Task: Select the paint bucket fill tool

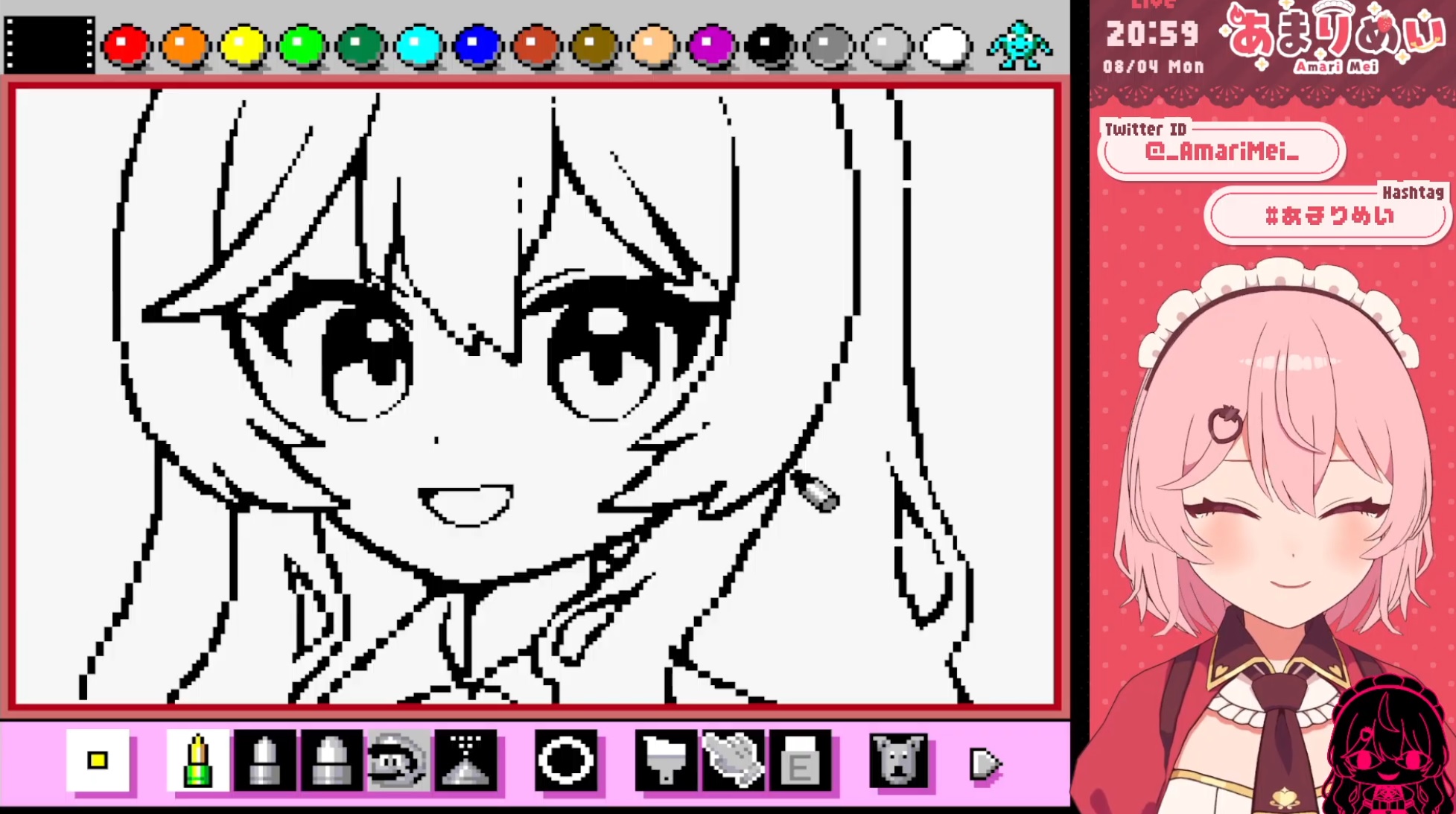Action: tap(666, 761)
